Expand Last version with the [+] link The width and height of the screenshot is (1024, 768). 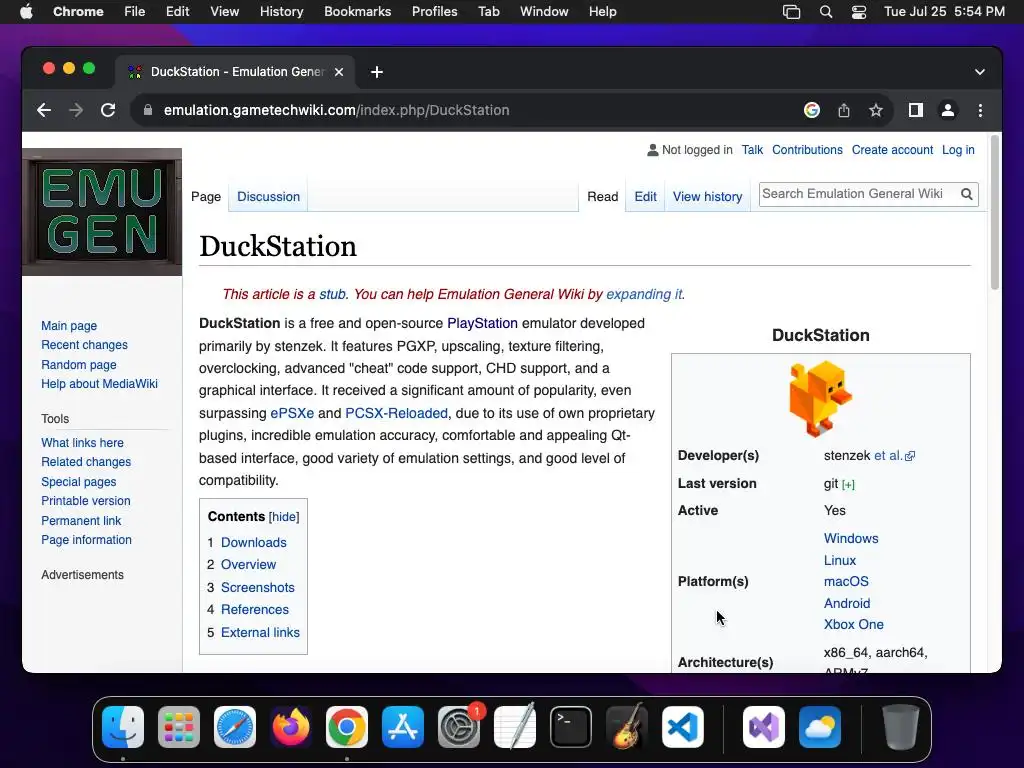(848, 485)
